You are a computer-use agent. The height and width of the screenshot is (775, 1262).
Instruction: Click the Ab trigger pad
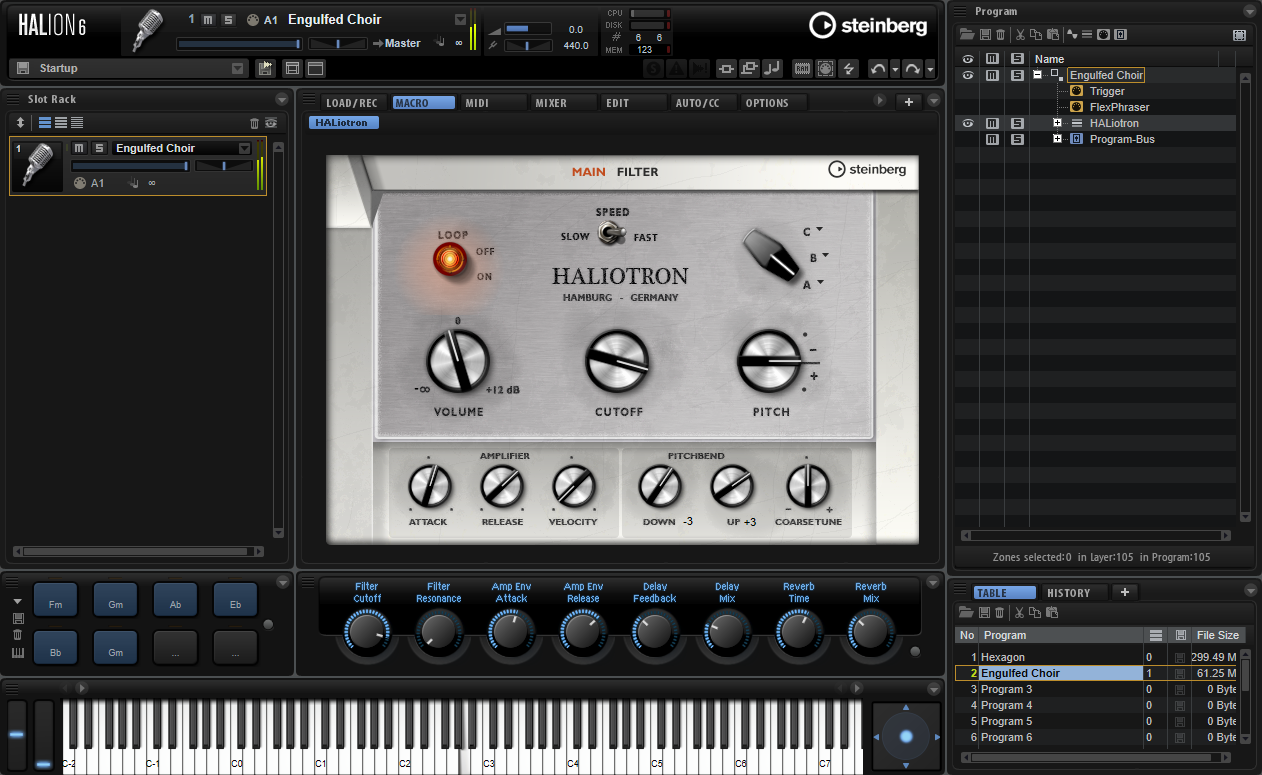[176, 600]
